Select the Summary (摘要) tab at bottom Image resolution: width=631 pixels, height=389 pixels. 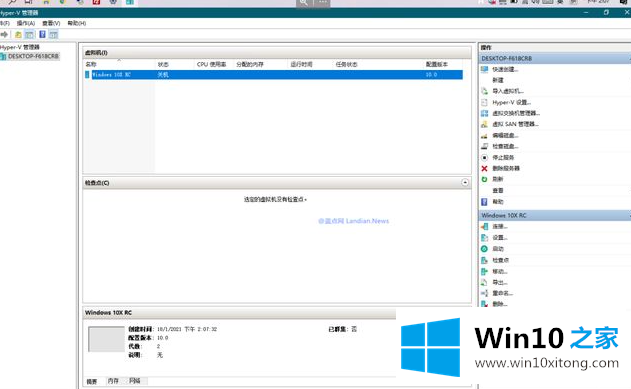point(92,381)
